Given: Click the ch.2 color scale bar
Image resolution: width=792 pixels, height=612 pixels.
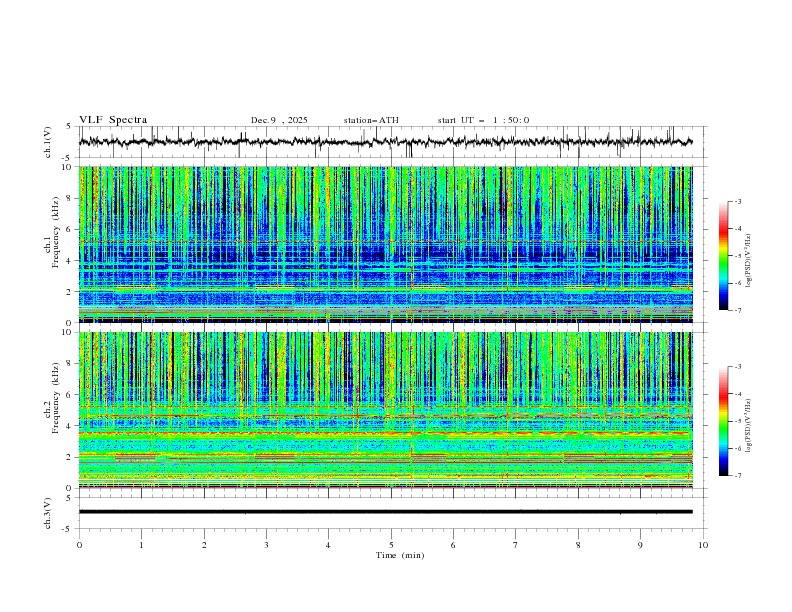Looking at the screenshot, I should [723, 421].
